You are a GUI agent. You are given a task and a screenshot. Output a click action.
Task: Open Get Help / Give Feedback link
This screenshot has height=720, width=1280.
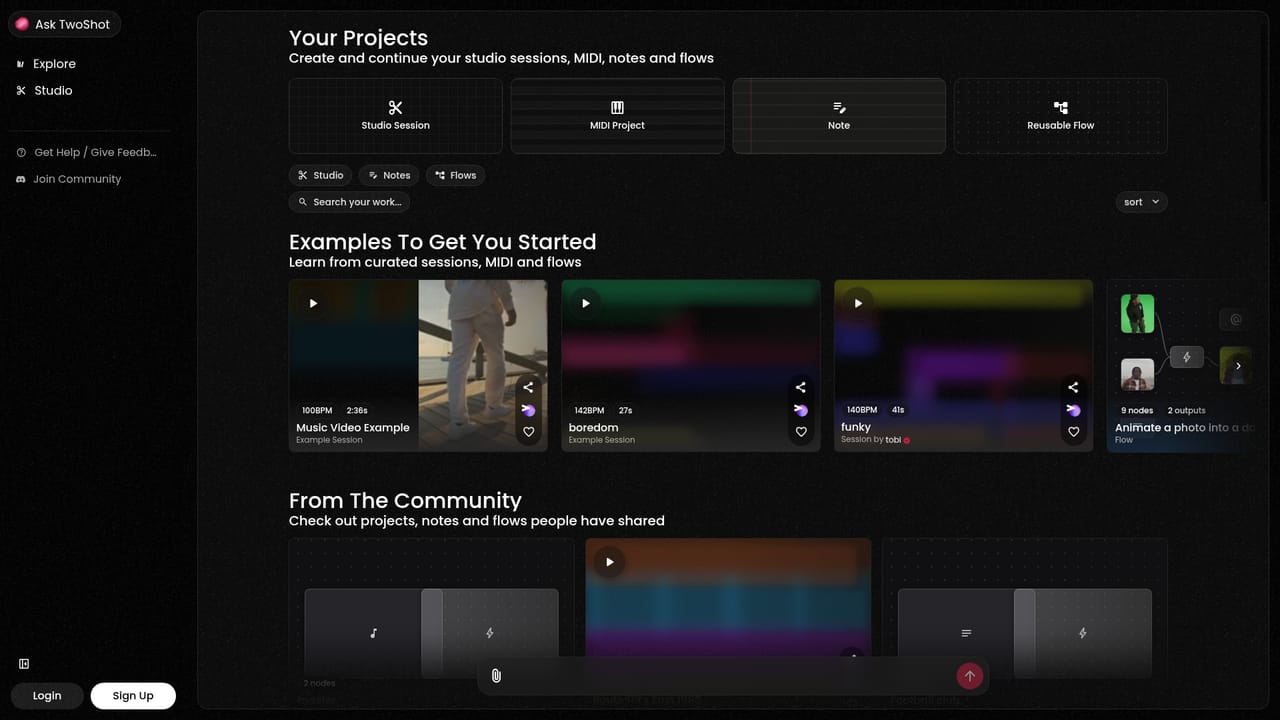point(87,153)
